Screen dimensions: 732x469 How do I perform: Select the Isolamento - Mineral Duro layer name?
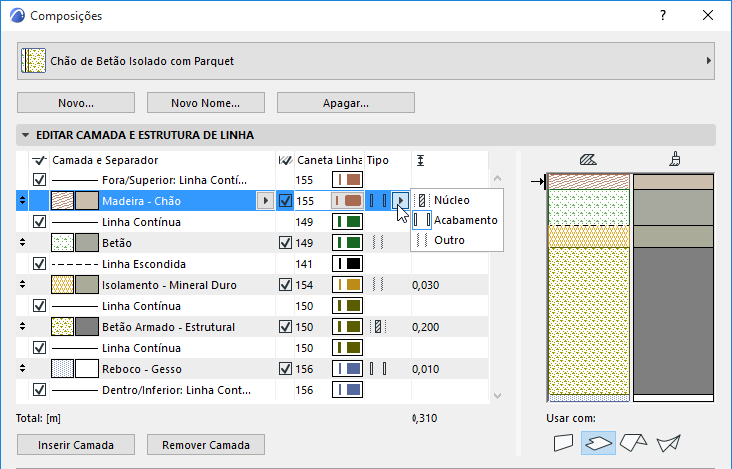point(169,285)
